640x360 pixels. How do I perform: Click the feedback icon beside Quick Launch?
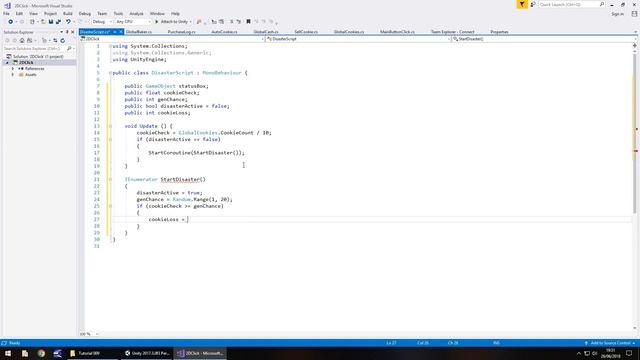(x=533, y=4)
